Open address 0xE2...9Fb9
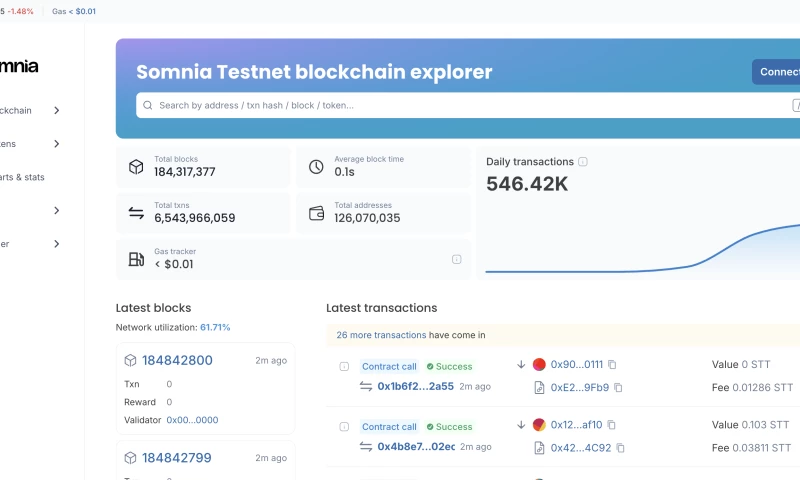Screen dimensions: 800x480 click(x=580, y=388)
